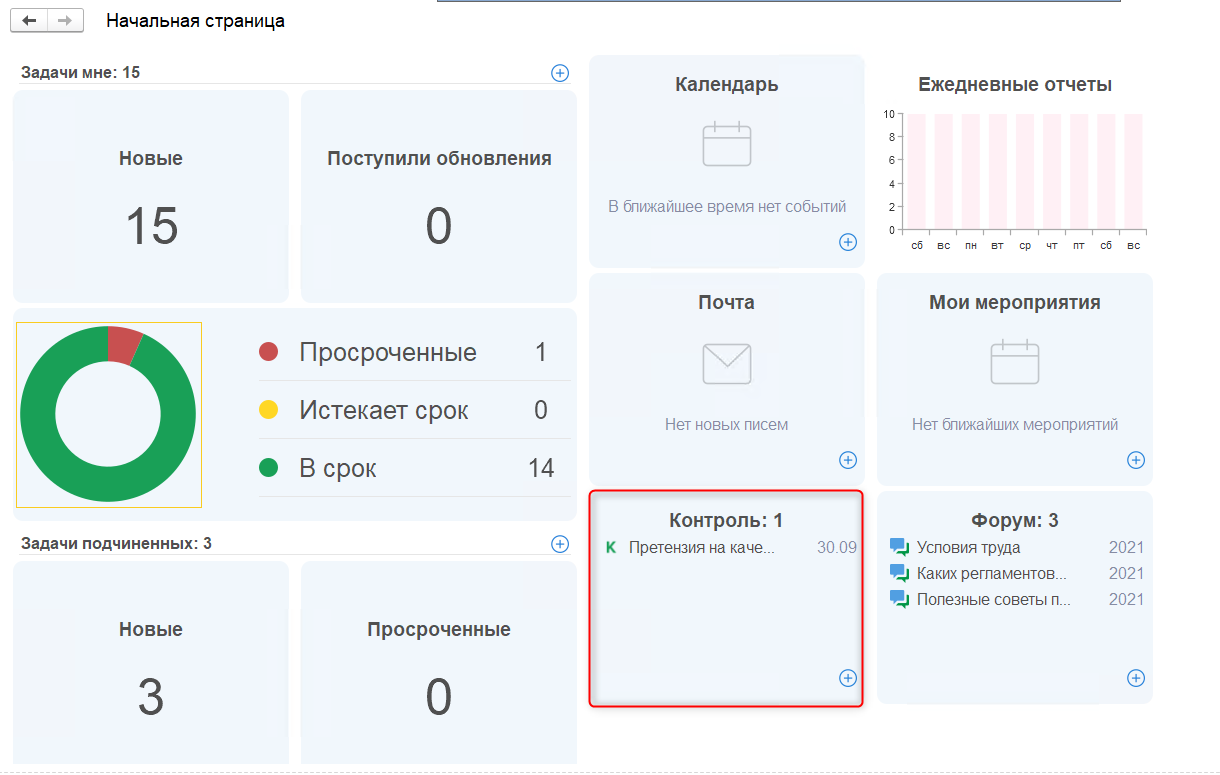
Task: Click the forward navigation arrow
Action: click(64, 21)
